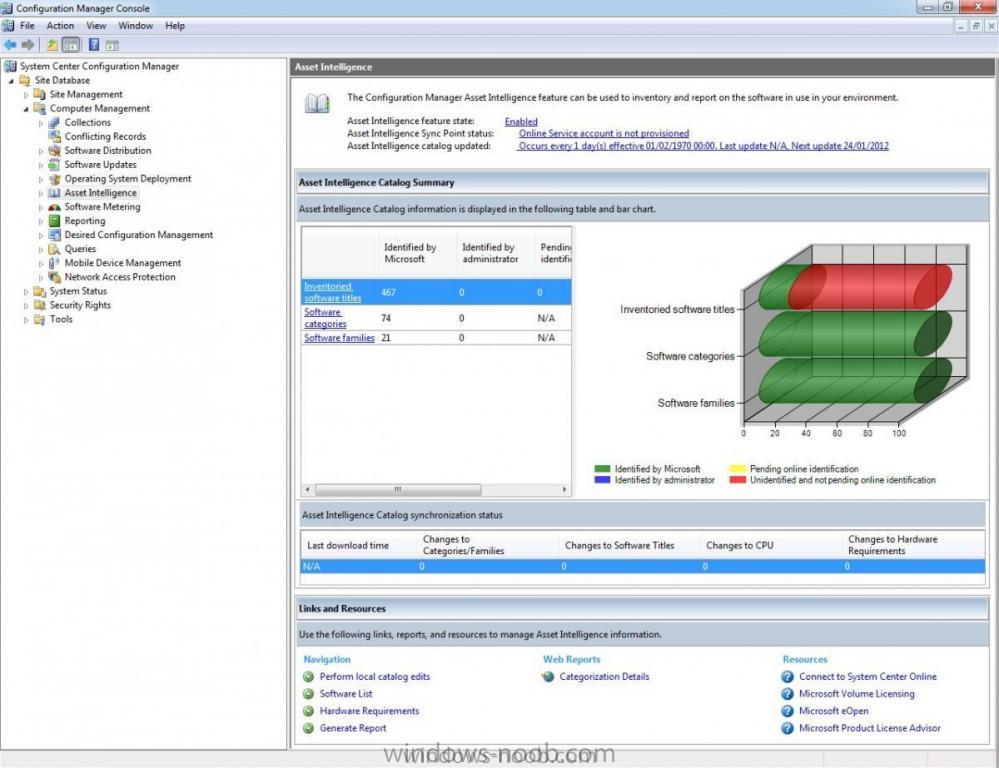
Task: Click the Network Access Protection icon
Action: pyautogui.click(x=55, y=277)
